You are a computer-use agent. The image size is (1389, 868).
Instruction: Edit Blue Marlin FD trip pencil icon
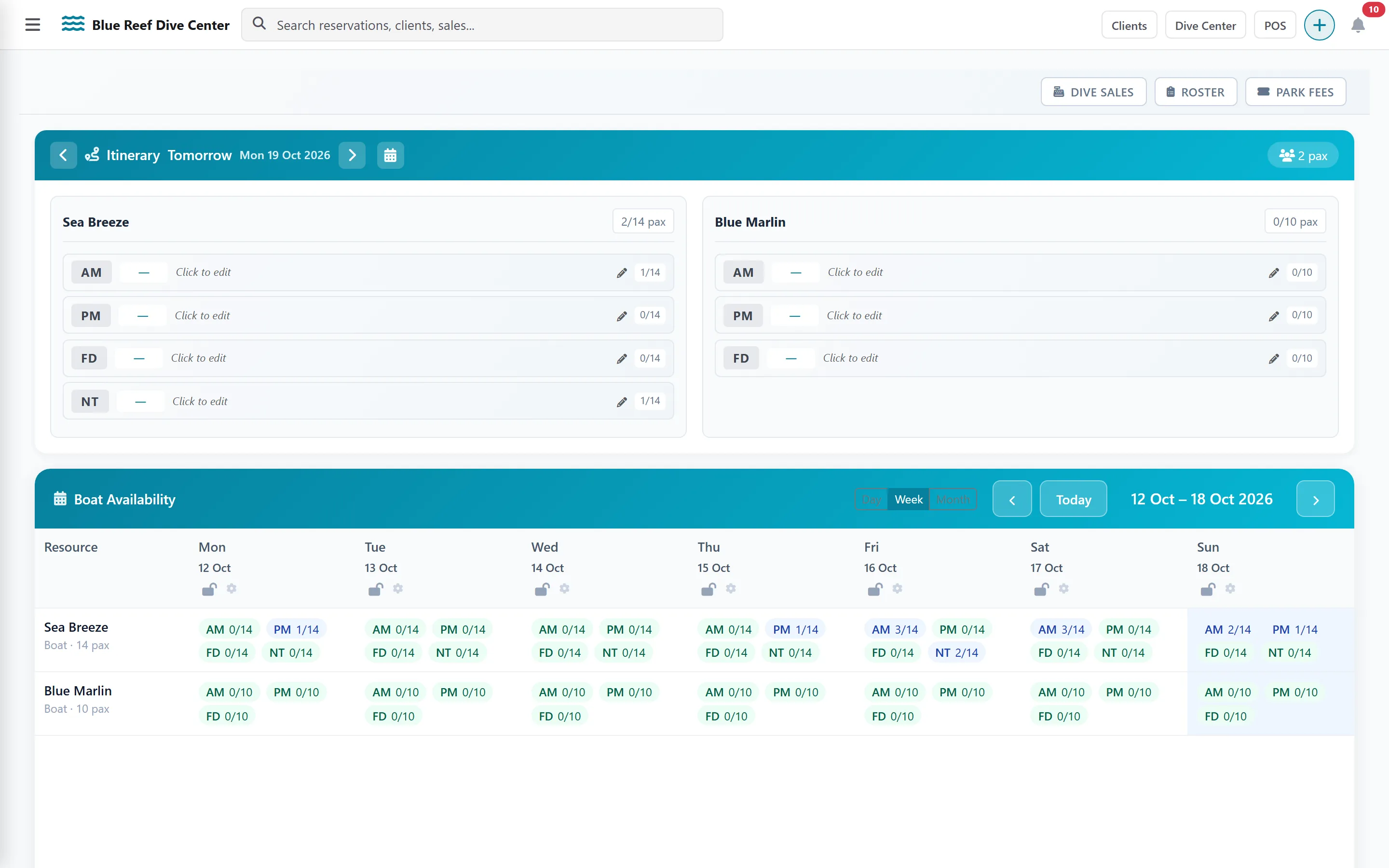tap(1274, 358)
